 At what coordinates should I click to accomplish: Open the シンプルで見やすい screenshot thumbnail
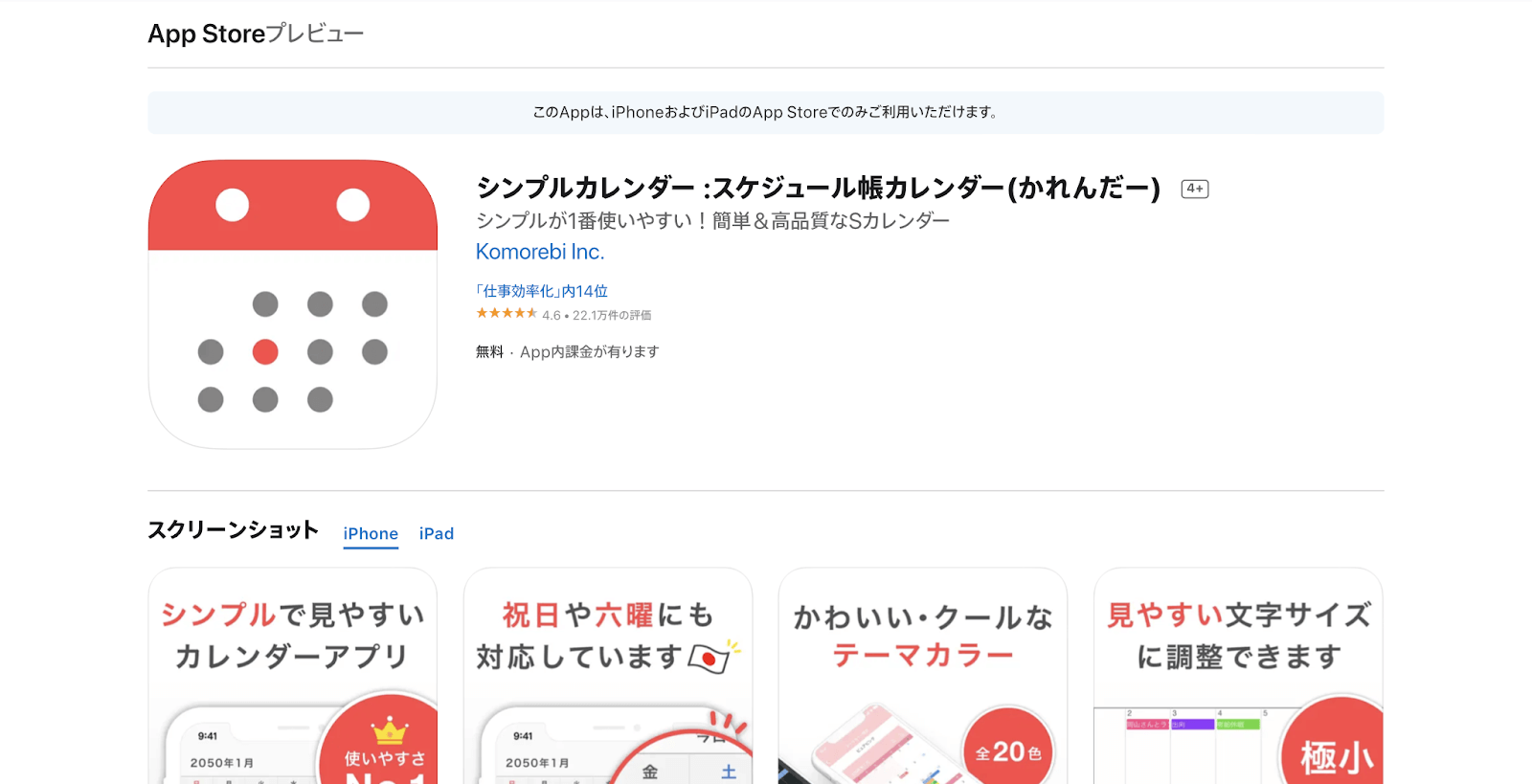click(x=292, y=676)
